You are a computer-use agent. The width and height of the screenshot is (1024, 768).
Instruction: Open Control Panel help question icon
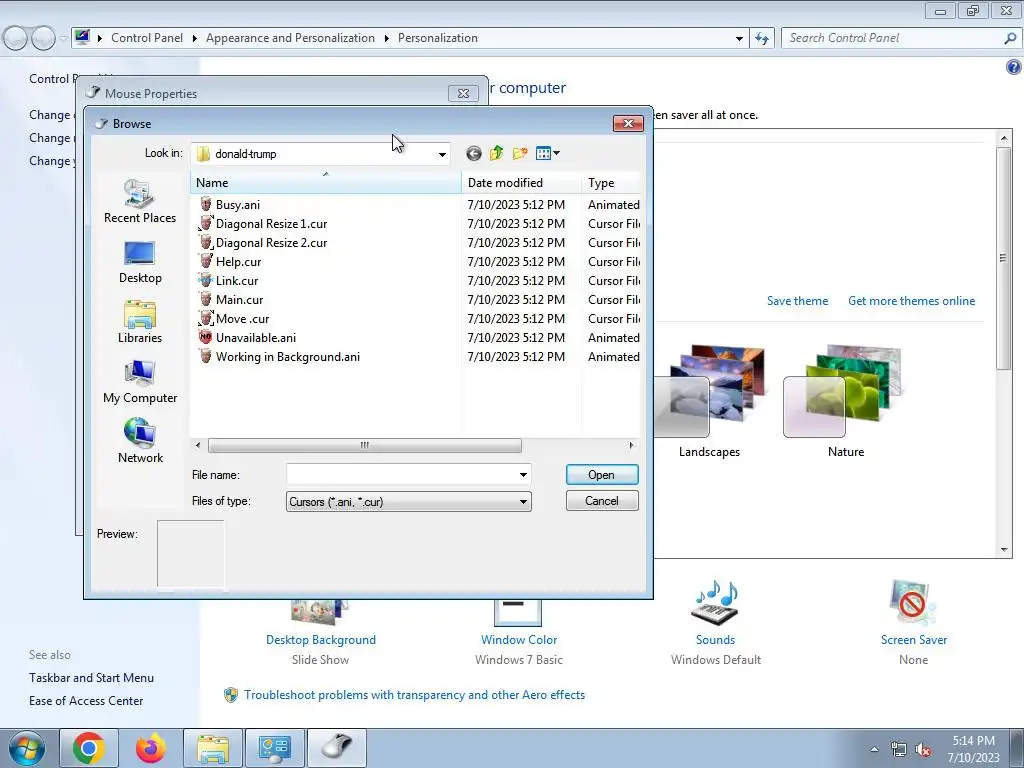tap(1014, 67)
